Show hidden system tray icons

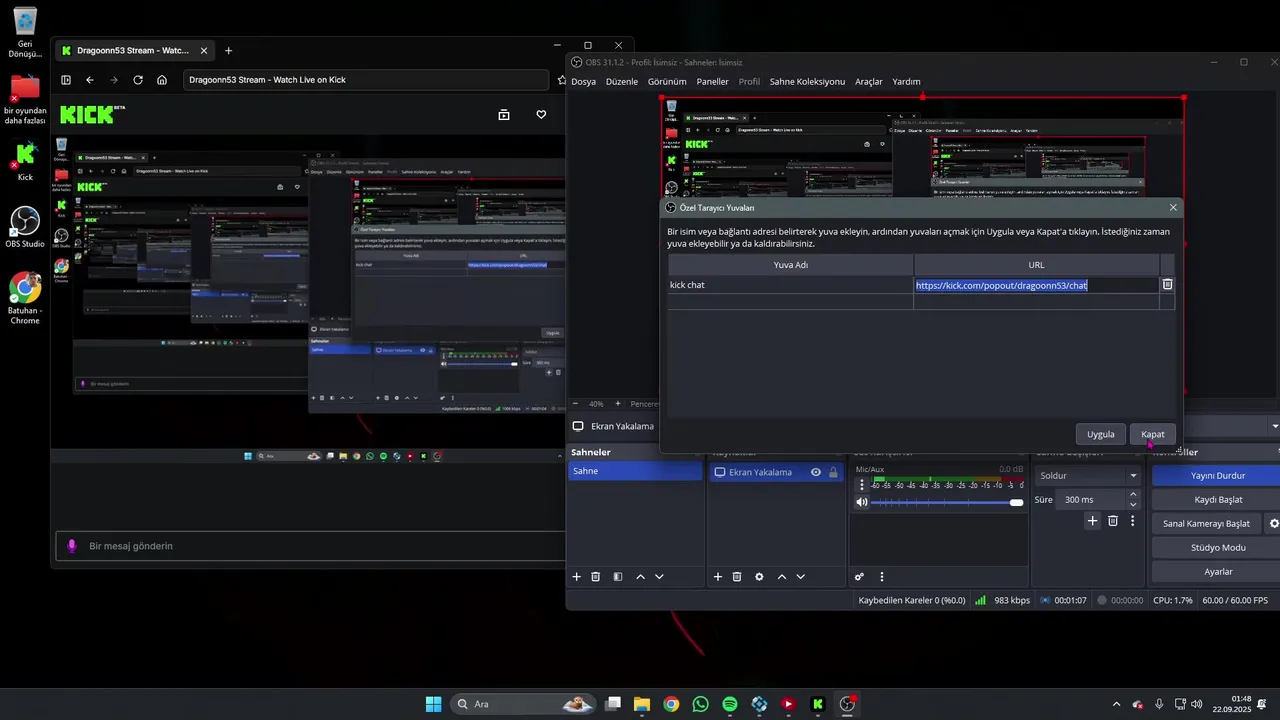[x=1116, y=704]
